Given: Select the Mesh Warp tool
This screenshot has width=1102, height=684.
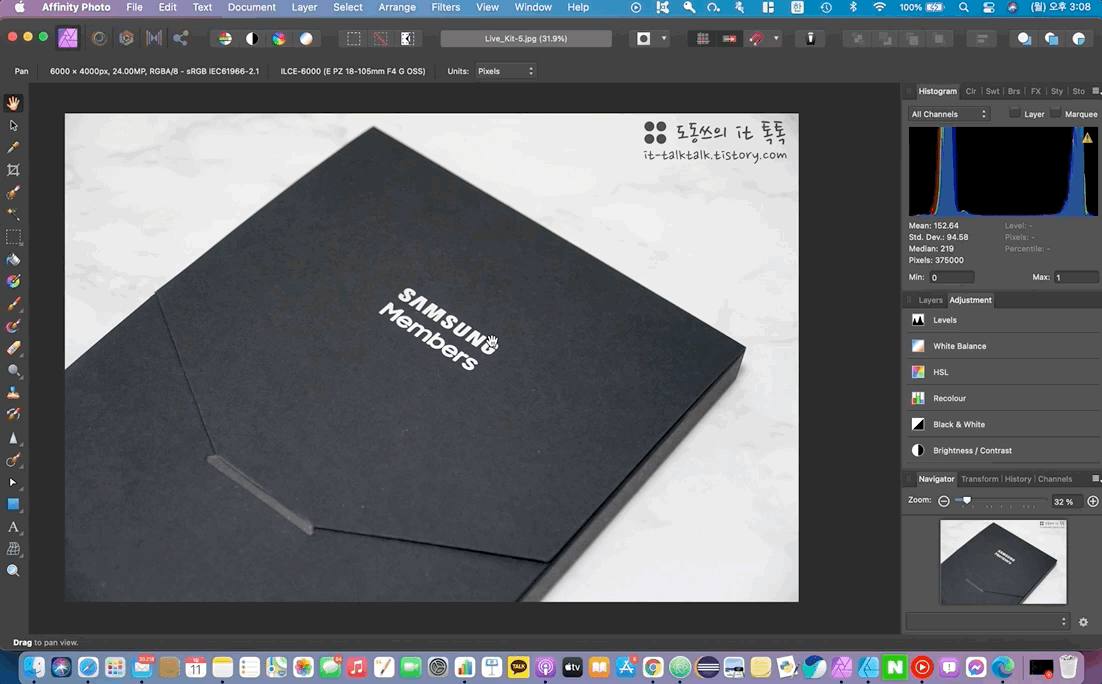Looking at the screenshot, I should (x=13, y=549).
